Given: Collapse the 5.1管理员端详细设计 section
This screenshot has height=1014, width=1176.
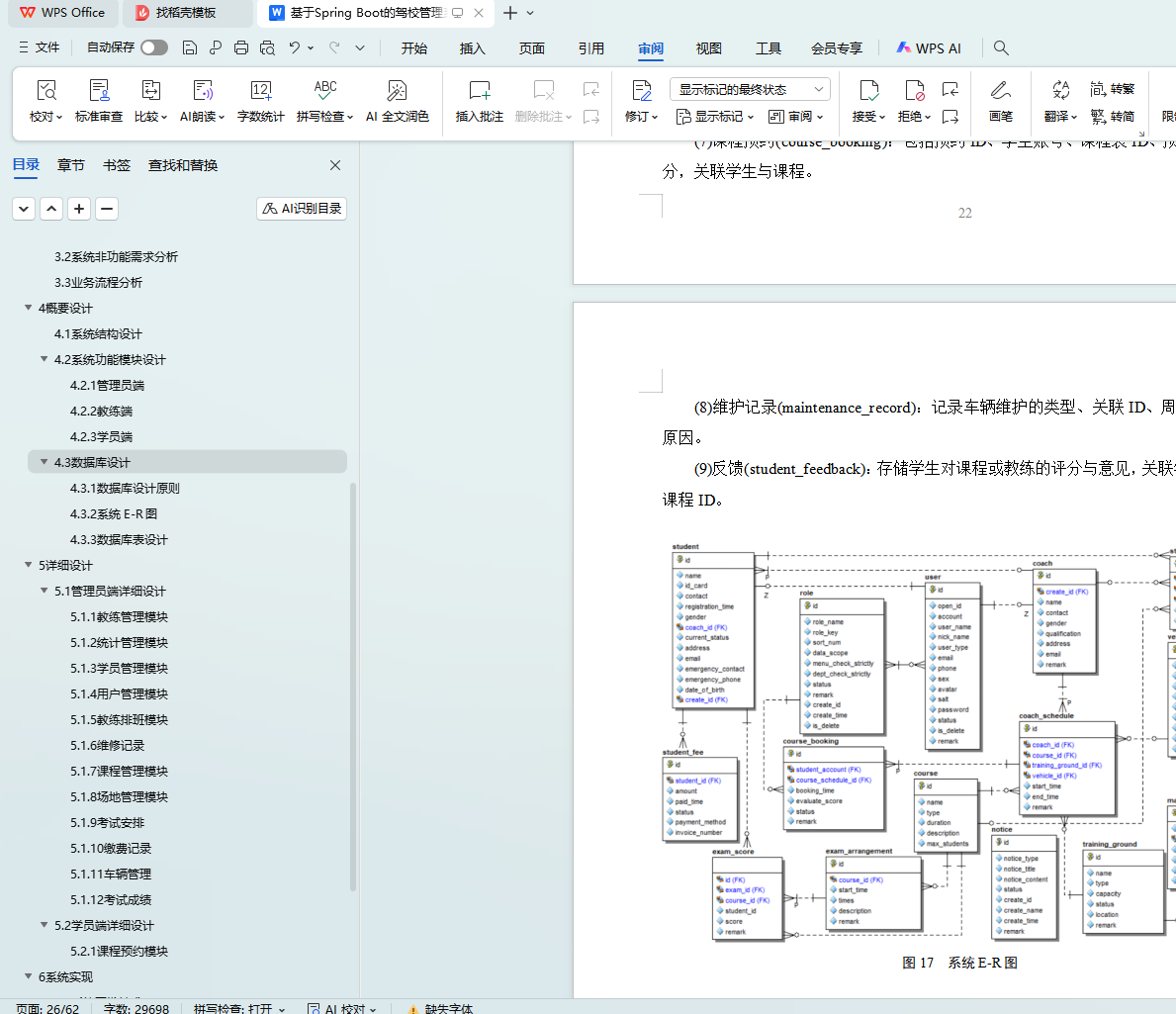Looking at the screenshot, I should click(x=44, y=591).
